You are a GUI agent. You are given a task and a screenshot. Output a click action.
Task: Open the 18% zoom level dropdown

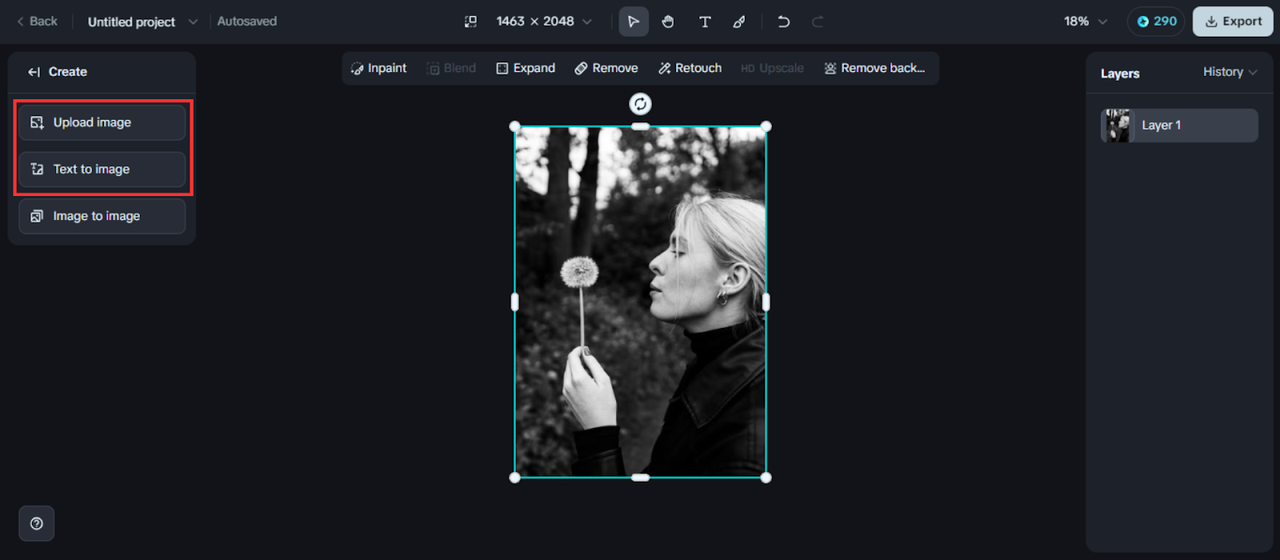pyautogui.click(x=1086, y=21)
